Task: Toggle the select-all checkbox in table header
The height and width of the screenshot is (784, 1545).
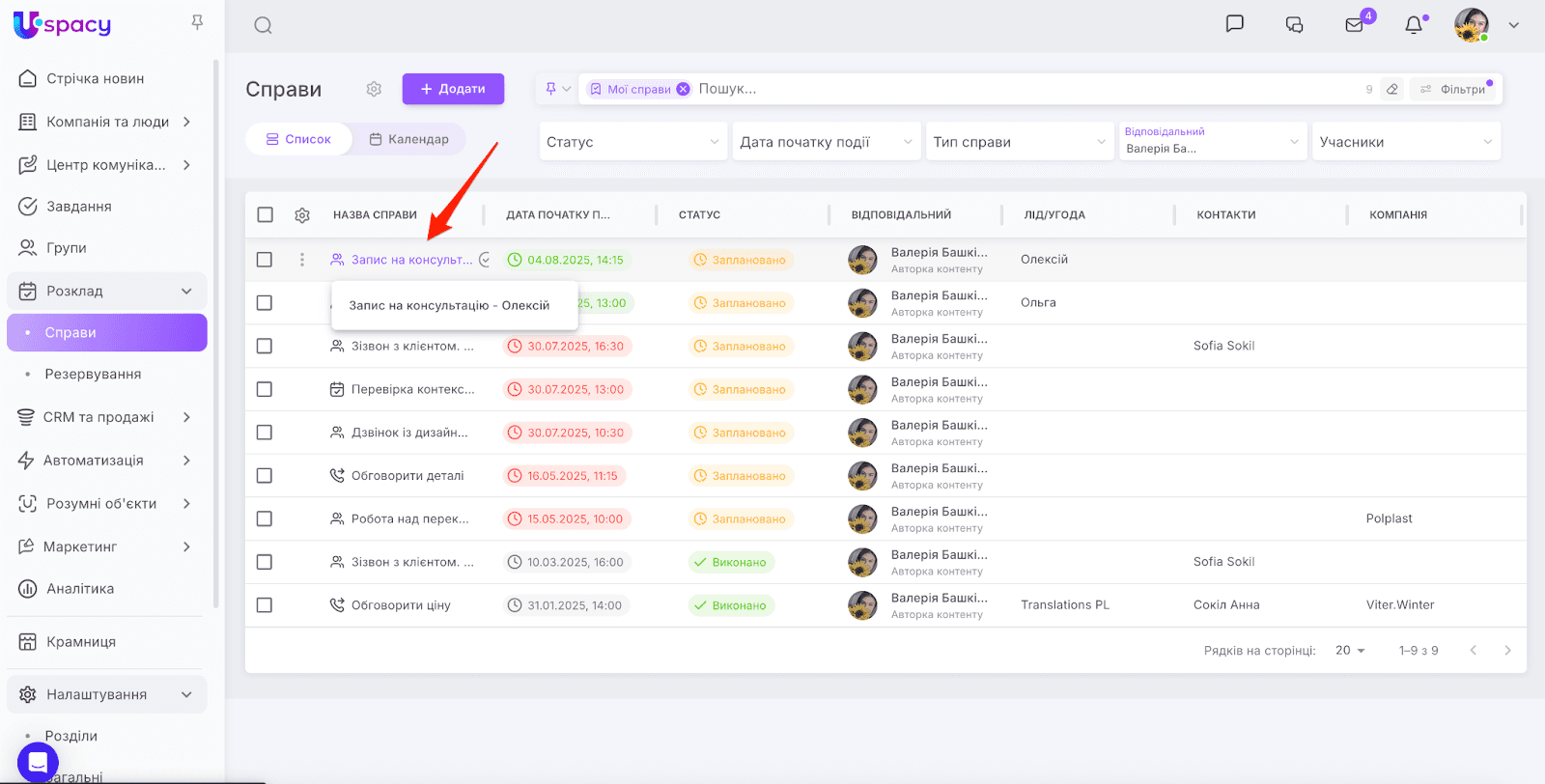Action: (266, 215)
